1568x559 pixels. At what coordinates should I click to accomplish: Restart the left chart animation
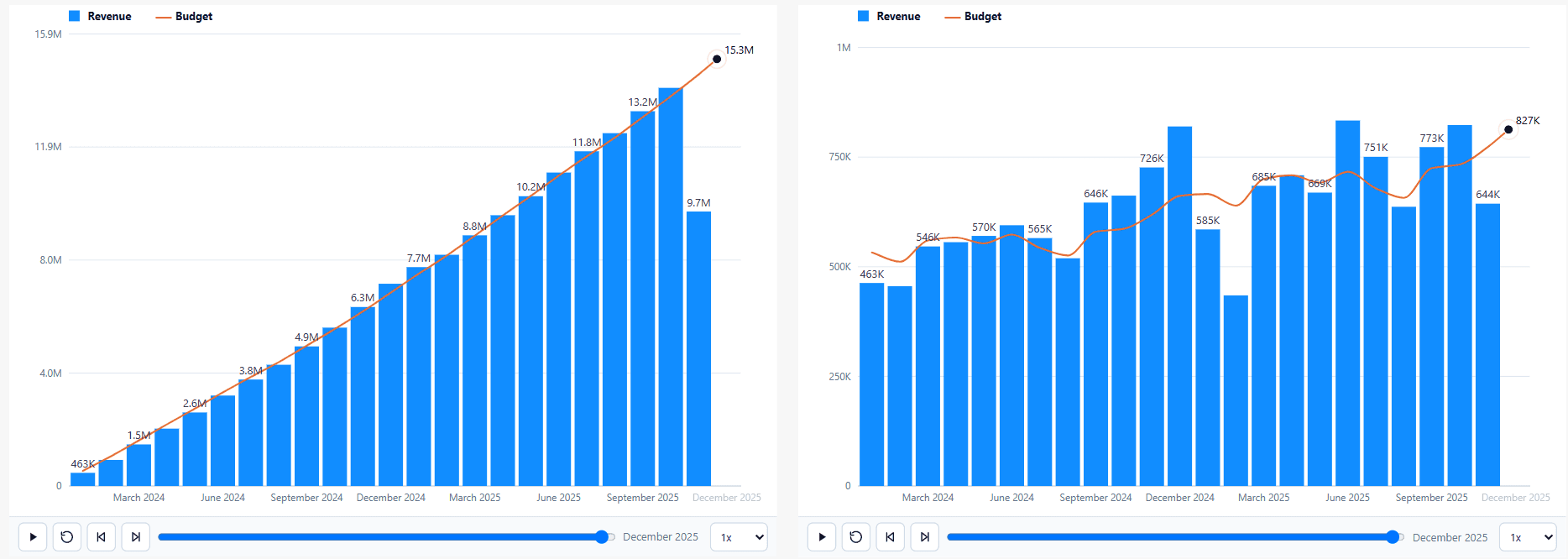pos(67,537)
